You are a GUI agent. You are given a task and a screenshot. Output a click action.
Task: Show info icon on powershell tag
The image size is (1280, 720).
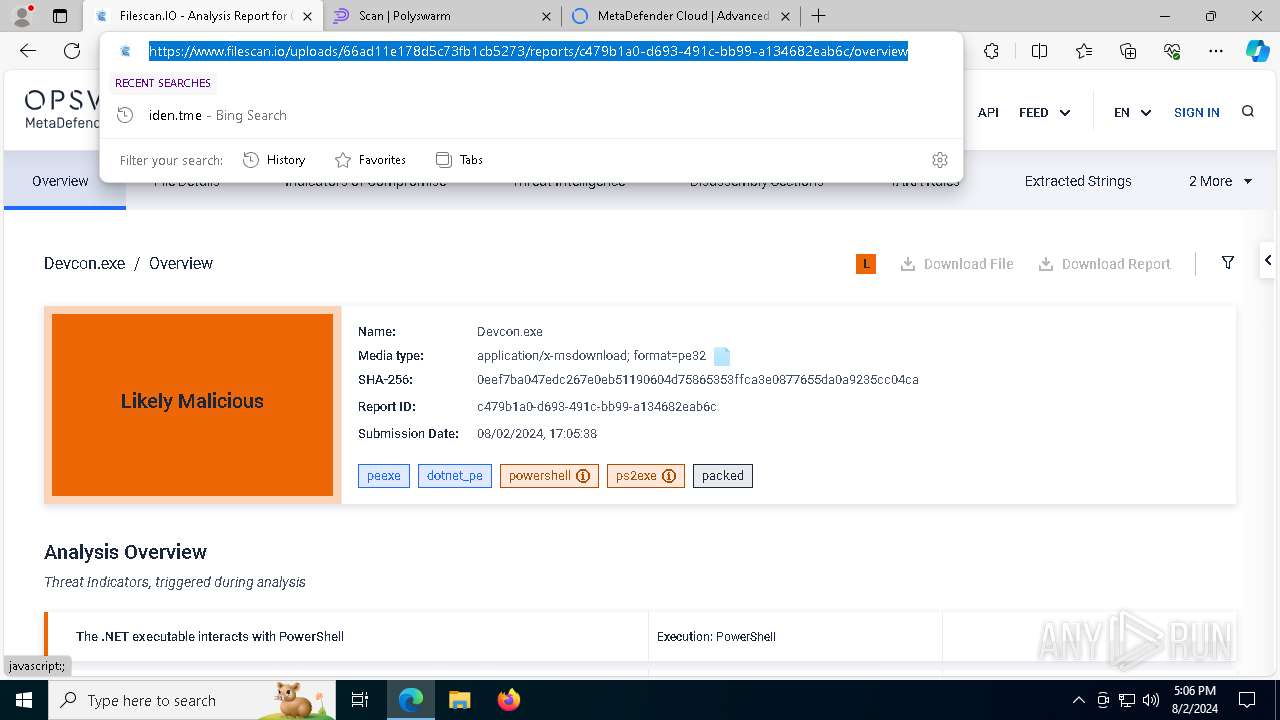584,476
